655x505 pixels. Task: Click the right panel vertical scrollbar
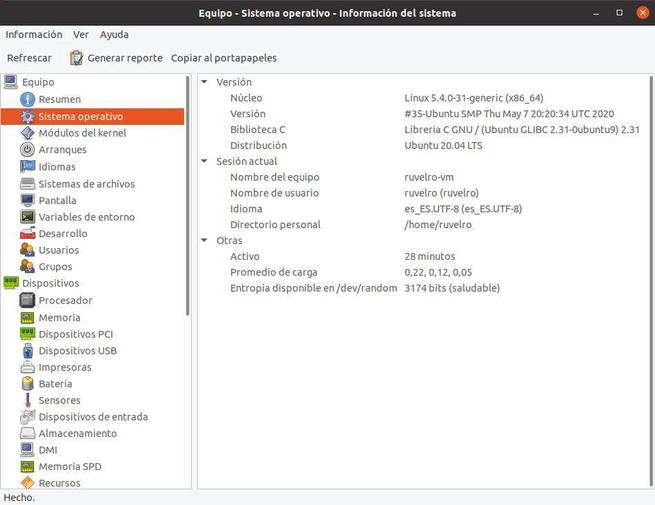click(x=651, y=281)
